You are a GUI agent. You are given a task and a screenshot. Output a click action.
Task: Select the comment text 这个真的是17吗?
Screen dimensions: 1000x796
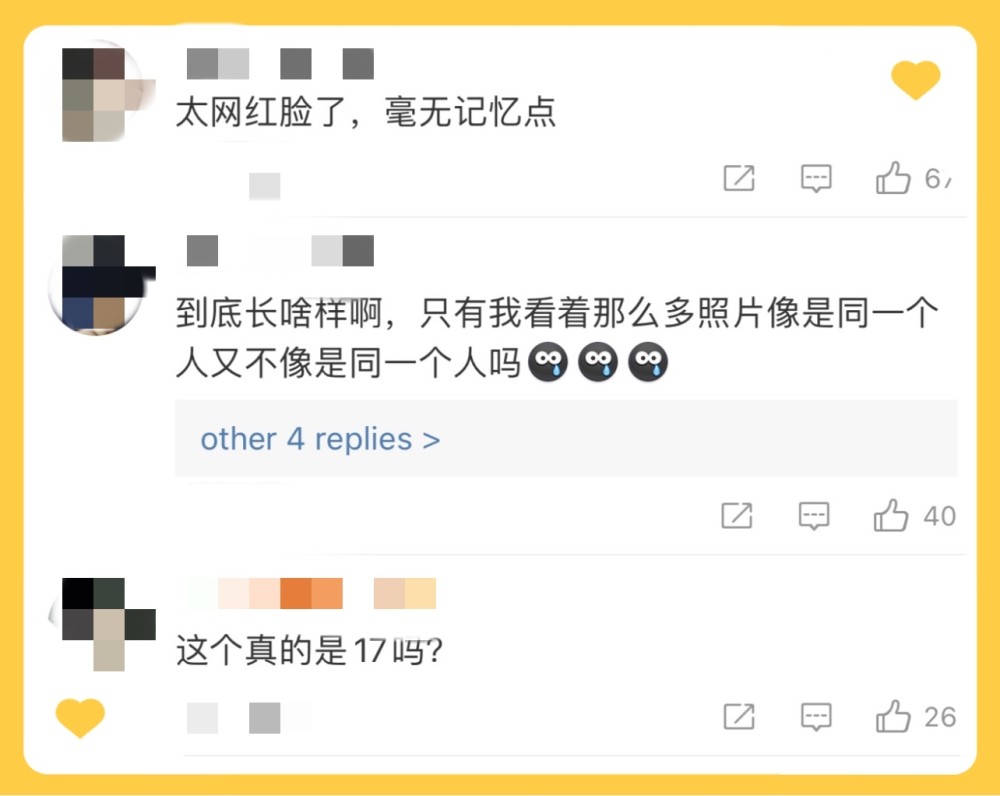pos(309,651)
